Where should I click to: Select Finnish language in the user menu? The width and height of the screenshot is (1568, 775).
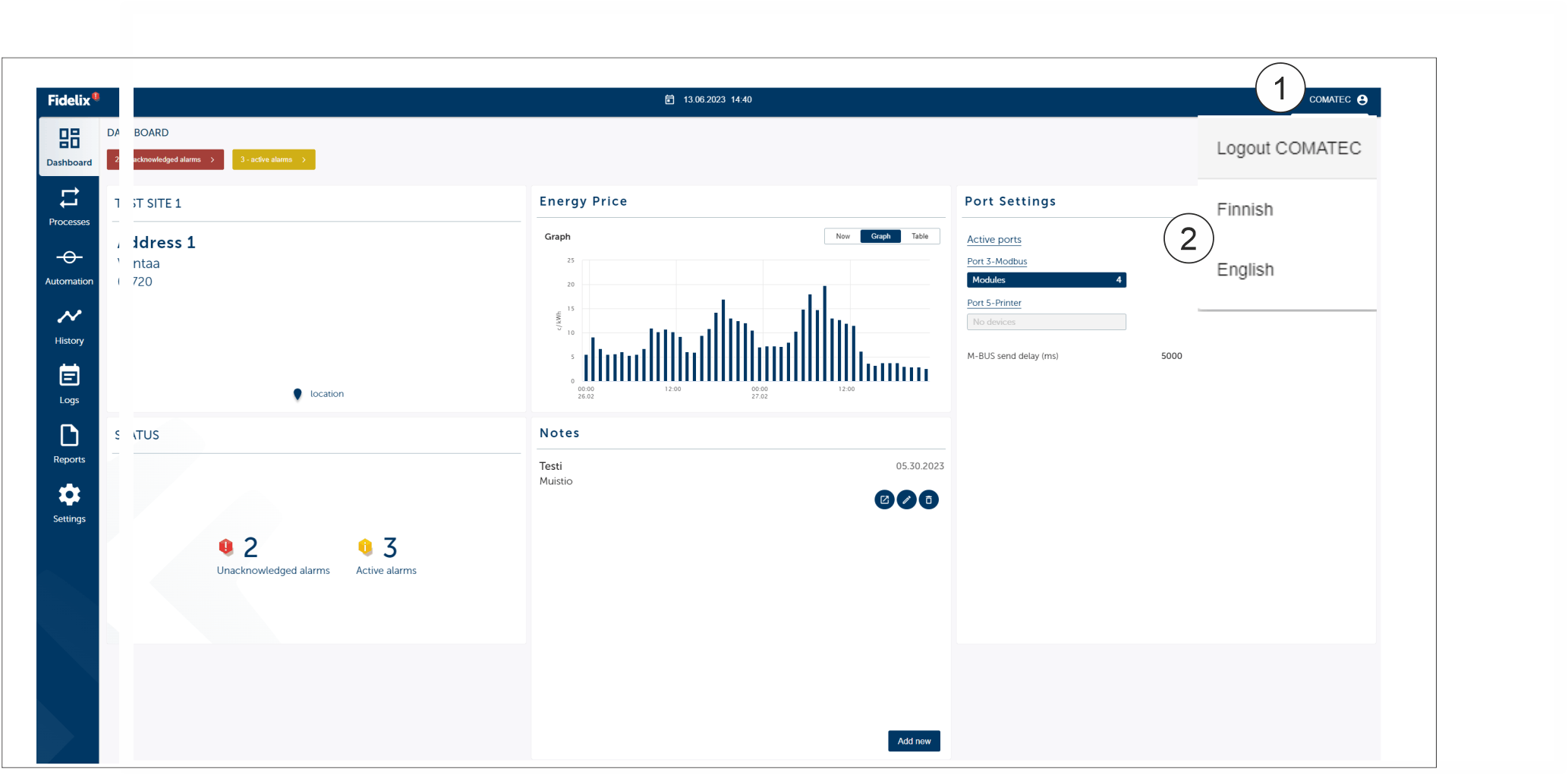click(x=1245, y=210)
